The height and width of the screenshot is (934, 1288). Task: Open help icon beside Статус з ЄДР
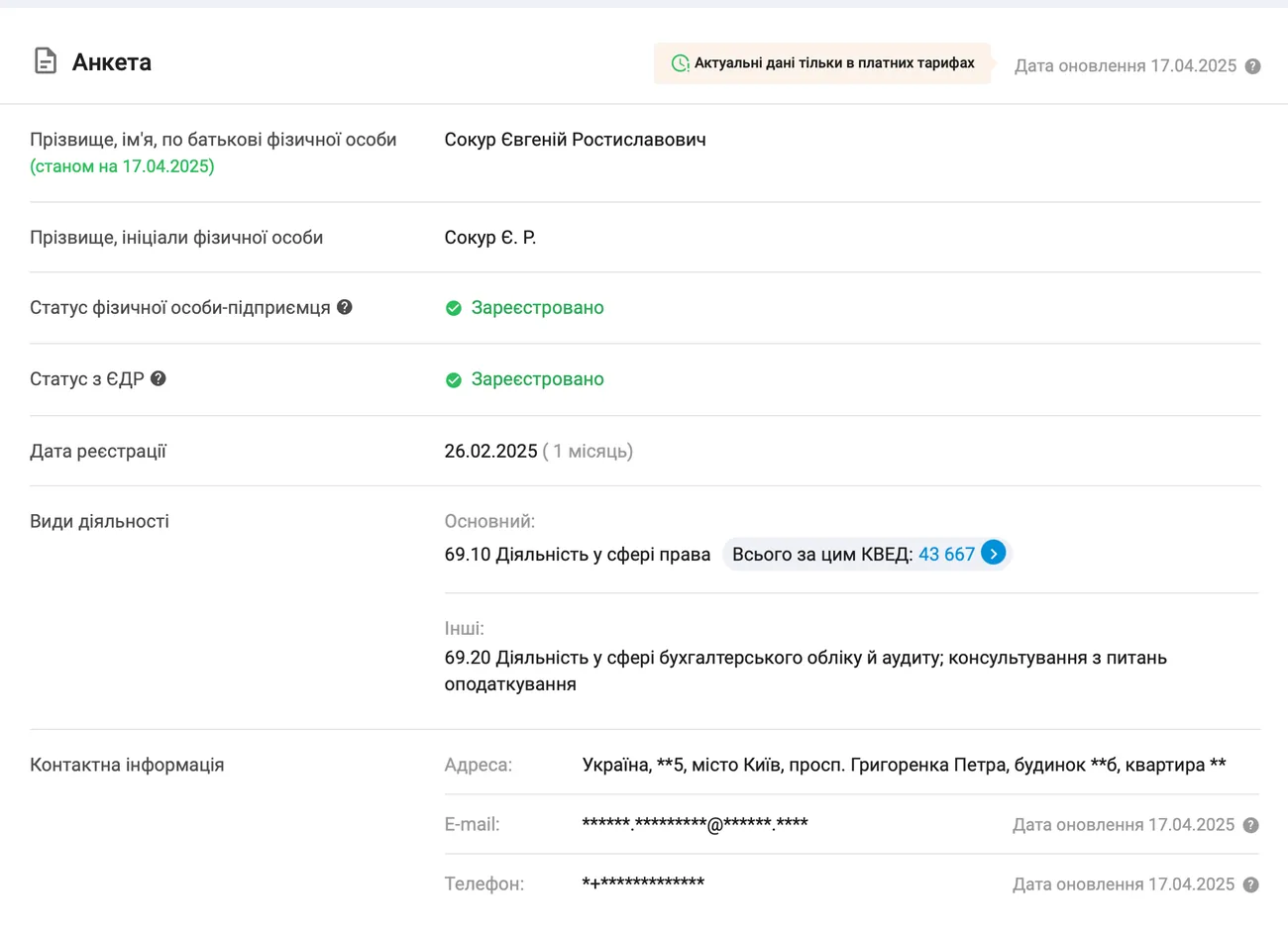159,378
